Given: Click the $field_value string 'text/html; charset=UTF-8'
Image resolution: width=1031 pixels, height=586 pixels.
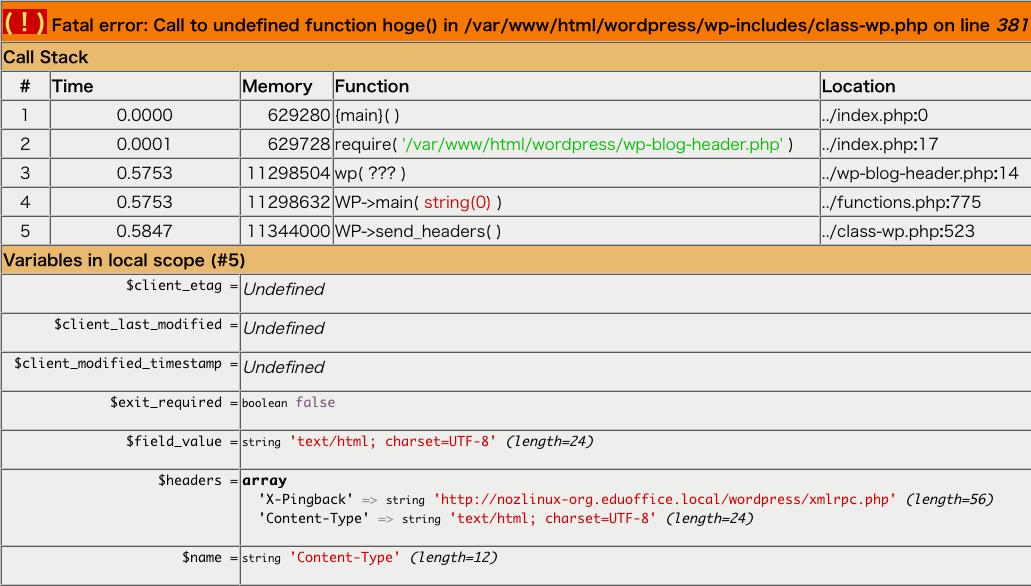Looking at the screenshot, I should [x=393, y=441].
